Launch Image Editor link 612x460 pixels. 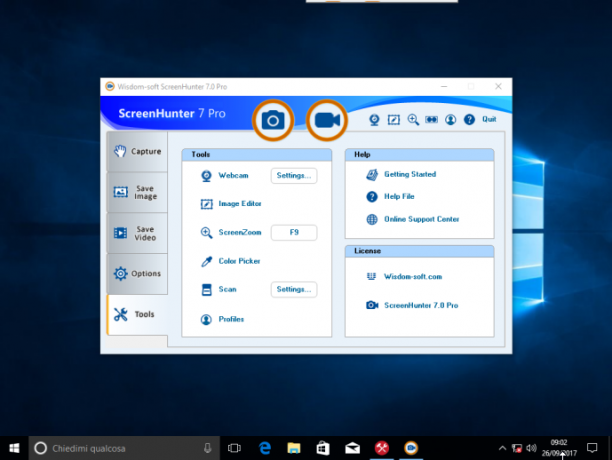pyautogui.click(x=240, y=204)
